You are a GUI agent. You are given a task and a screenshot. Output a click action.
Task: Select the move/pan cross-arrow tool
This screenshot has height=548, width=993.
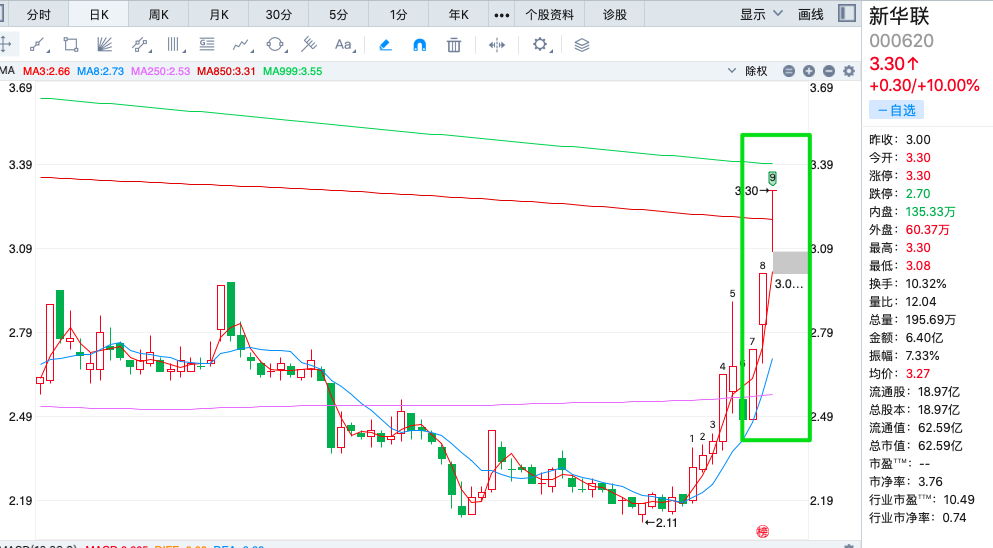(5, 44)
